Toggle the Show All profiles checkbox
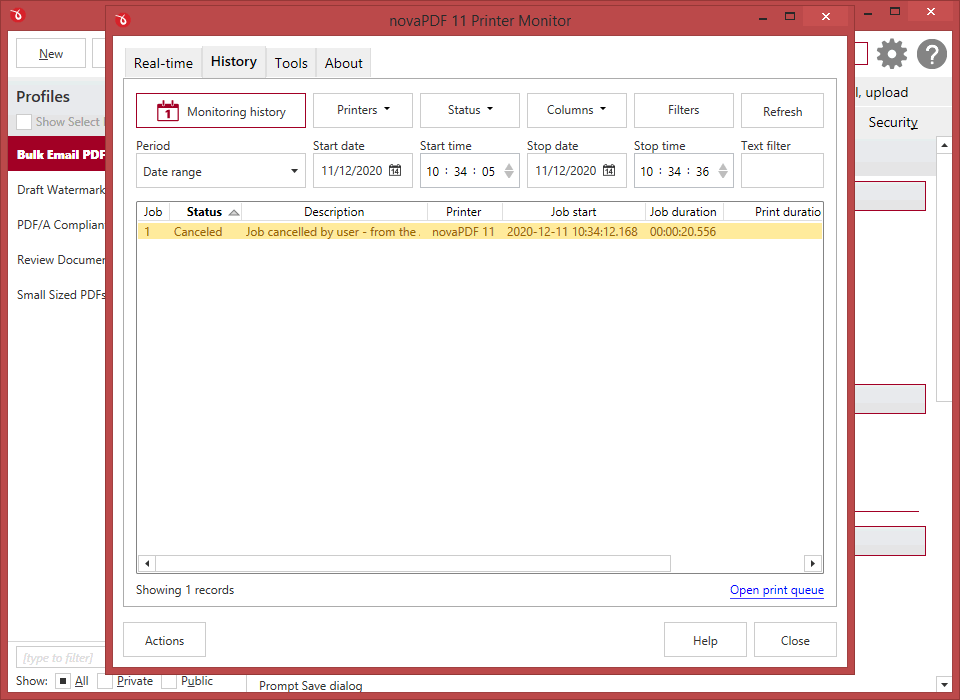The image size is (960, 700). (x=62, y=681)
